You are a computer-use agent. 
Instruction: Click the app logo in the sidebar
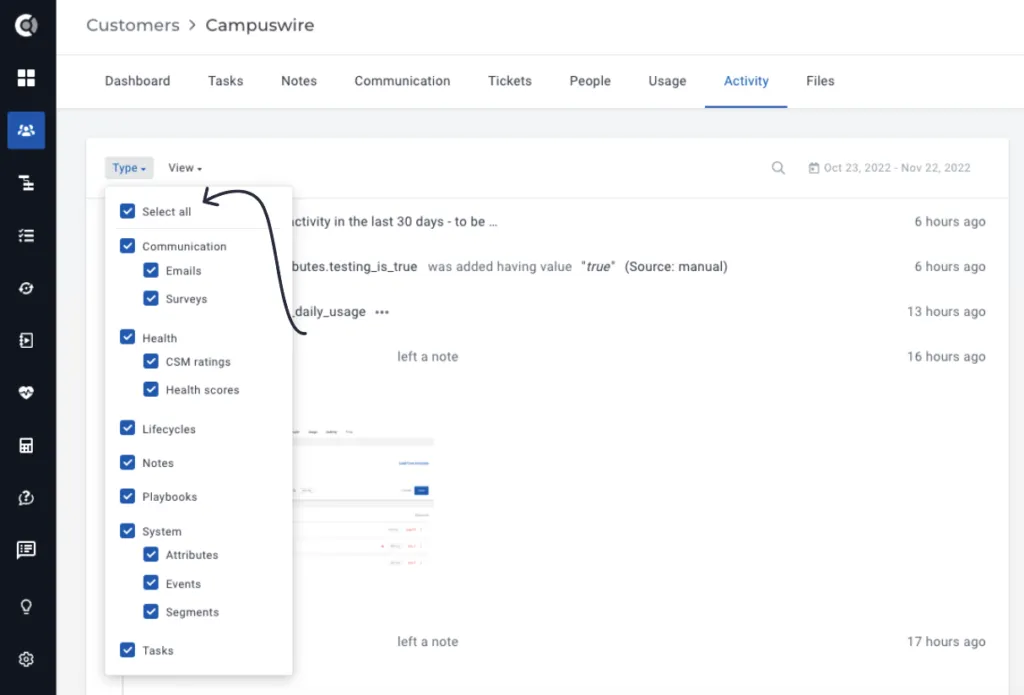[x=26, y=25]
